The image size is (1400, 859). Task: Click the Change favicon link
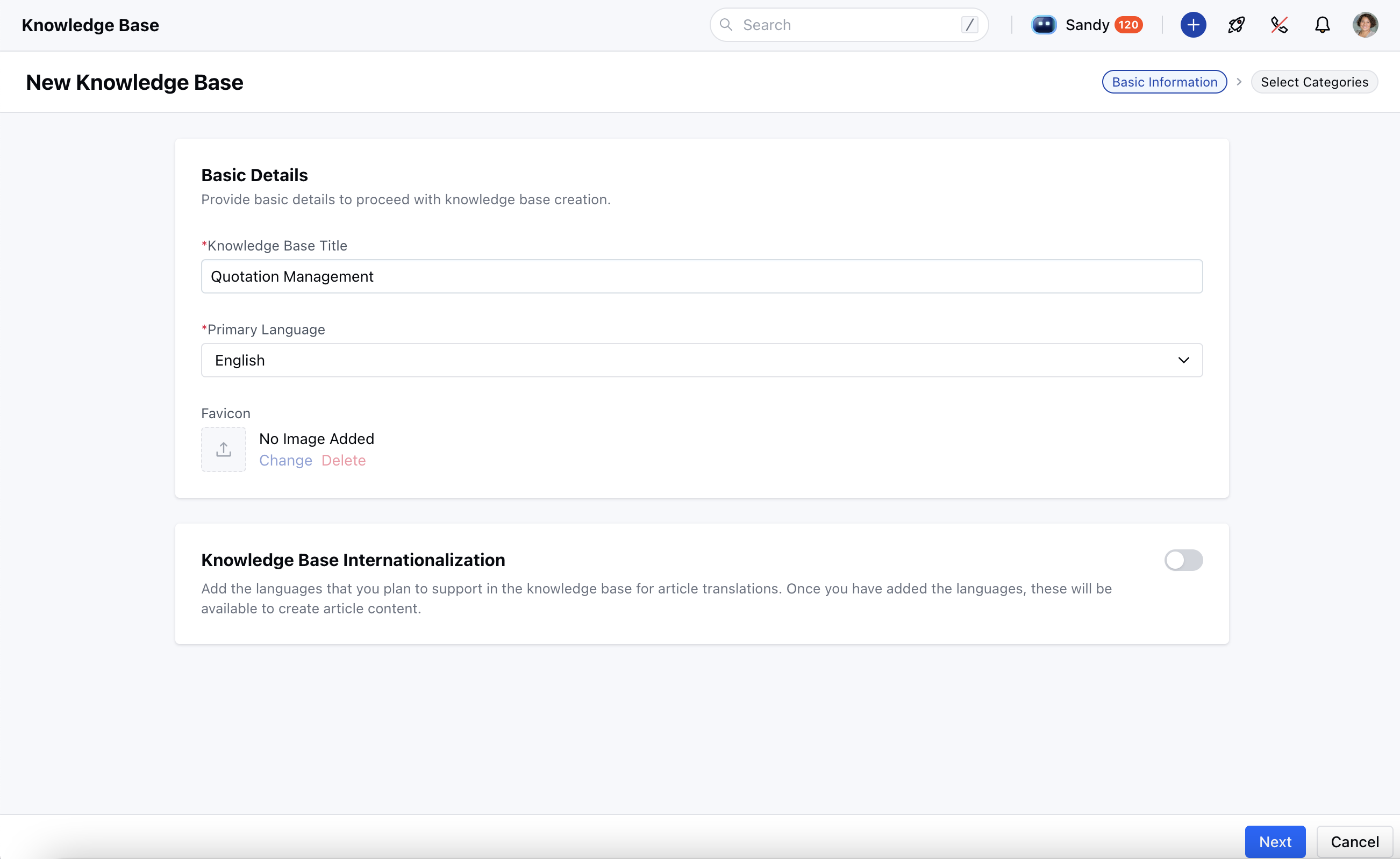click(285, 460)
